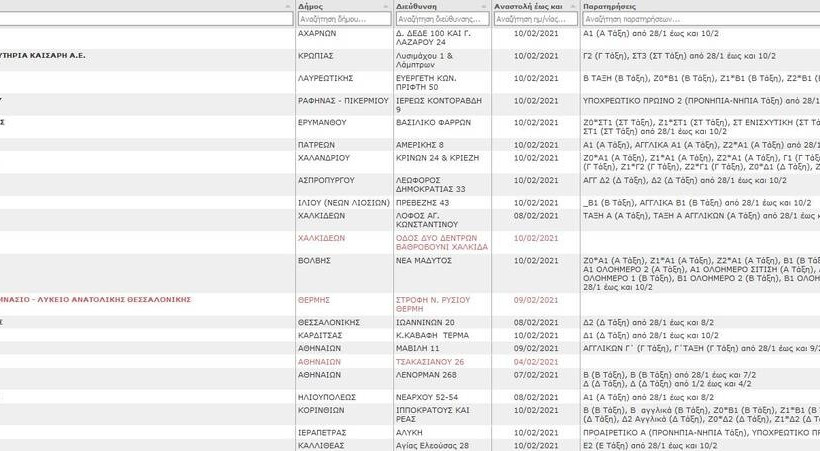Focus the Δήμος search filter field
The image size is (820, 451).
pos(344,19)
